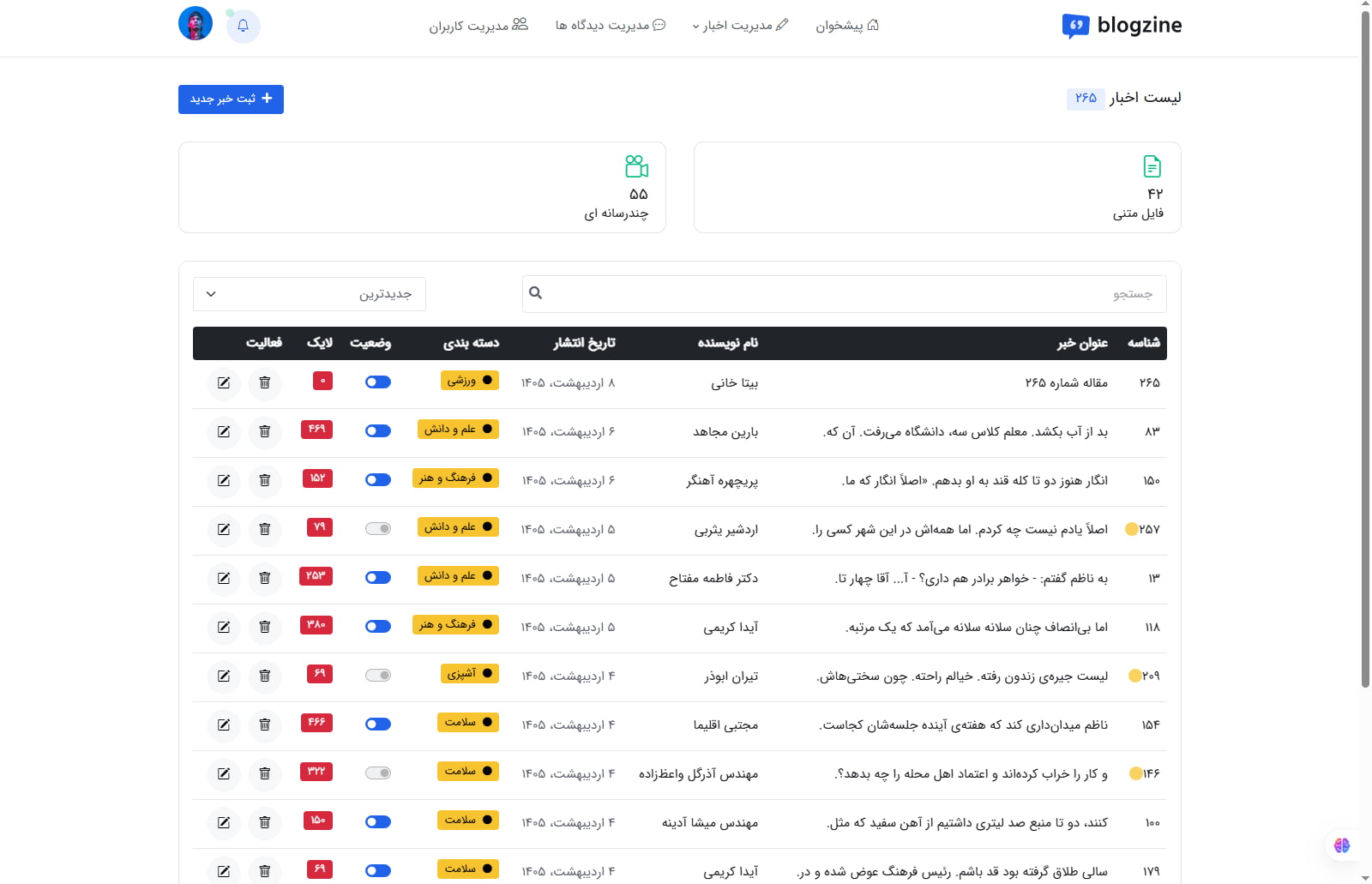The height and width of the screenshot is (884, 1372).
Task: Edit the article by تیران ابوذر
Action: pos(224,676)
